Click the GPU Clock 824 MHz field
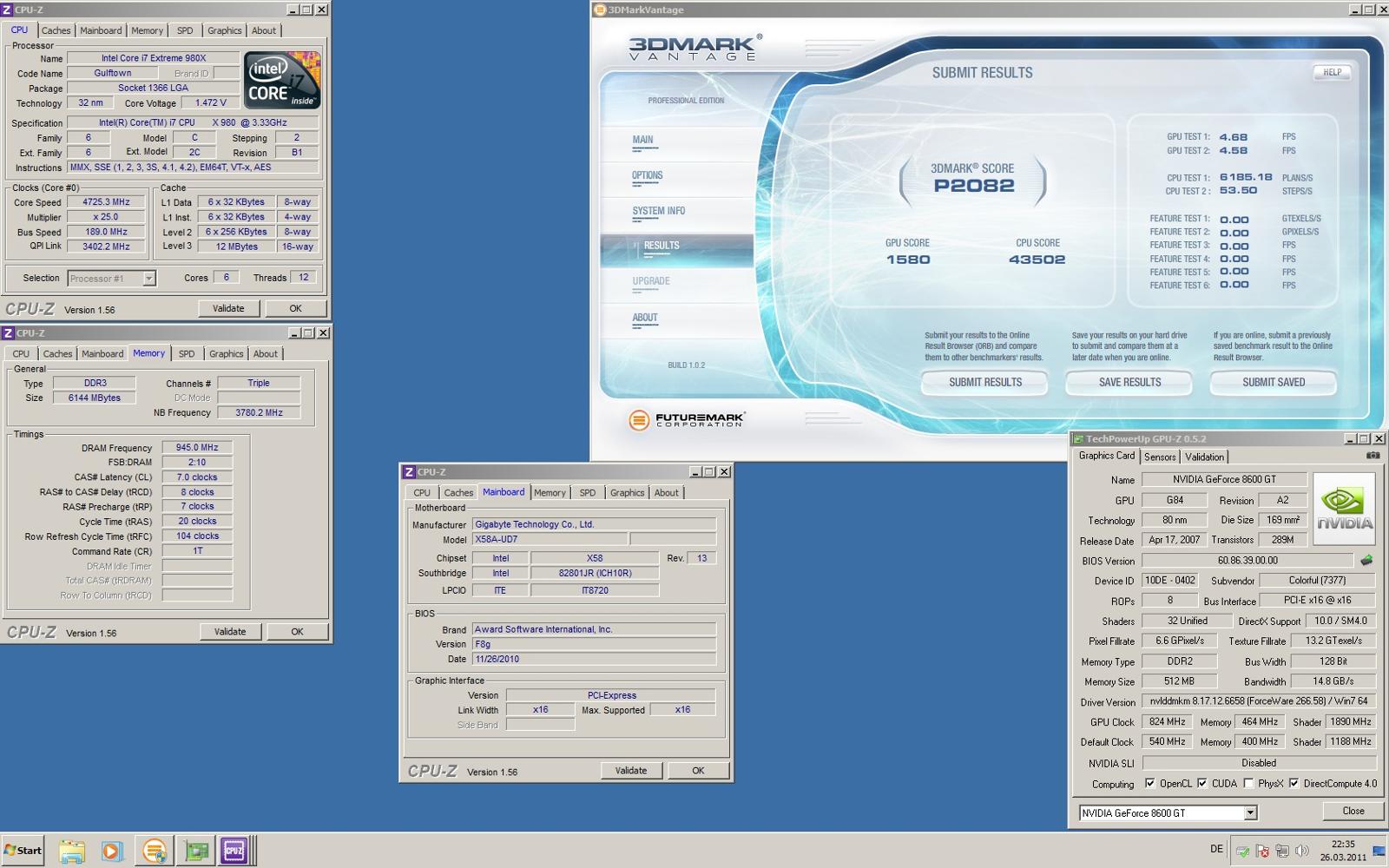Image resolution: width=1389 pixels, height=868 pixels. point(1167,721)
